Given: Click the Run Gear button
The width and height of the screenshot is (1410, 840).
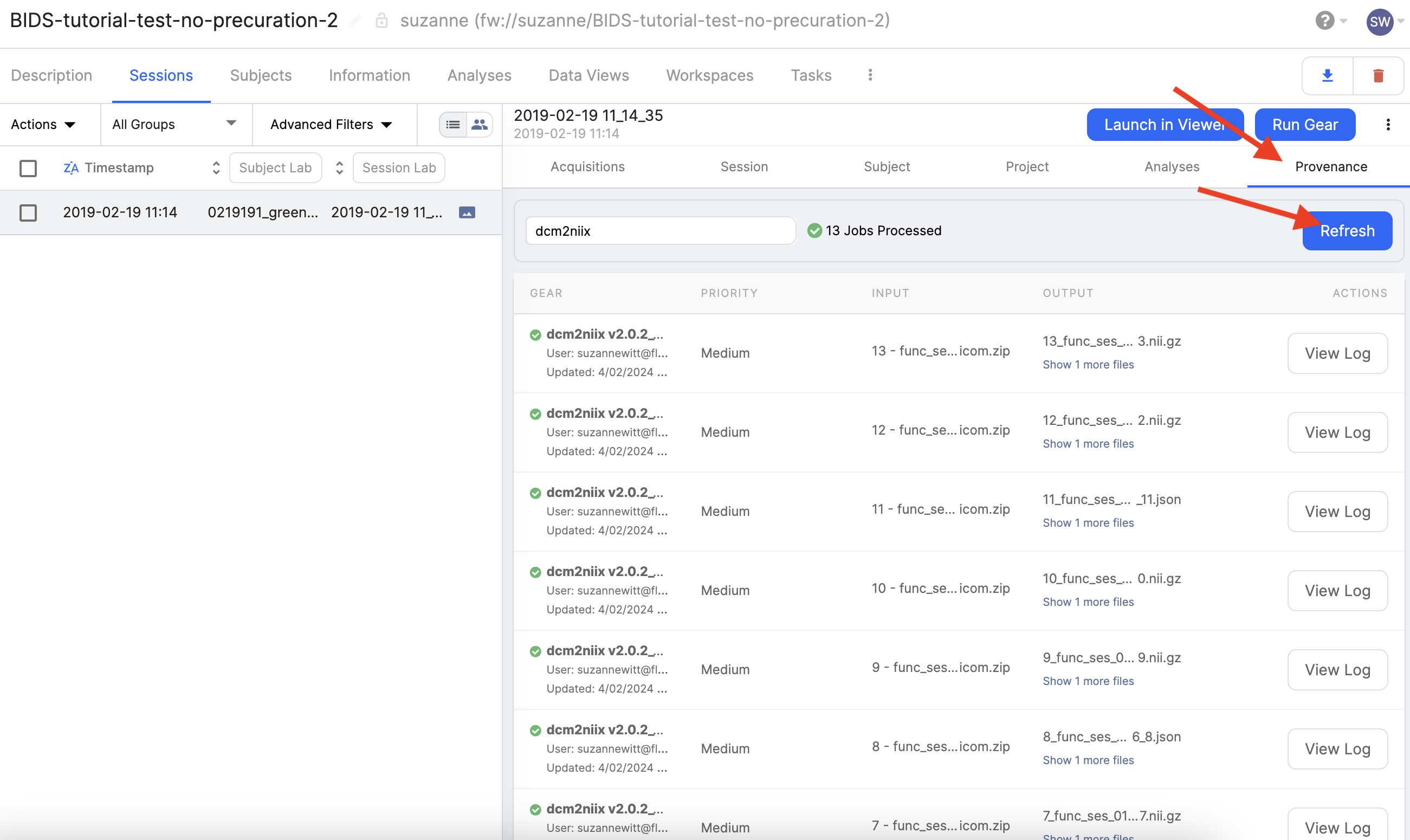Looking at the screenshot, I should point(1305,125).
